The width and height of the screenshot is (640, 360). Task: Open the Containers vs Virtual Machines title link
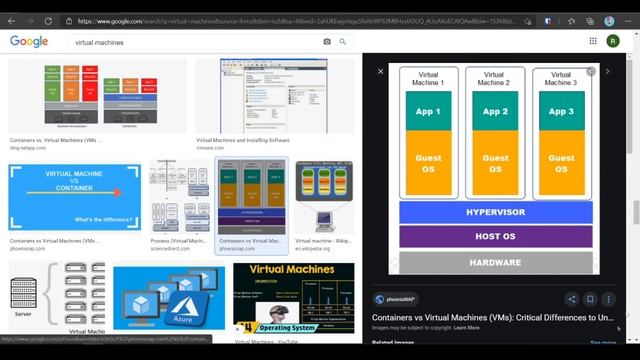492,318
